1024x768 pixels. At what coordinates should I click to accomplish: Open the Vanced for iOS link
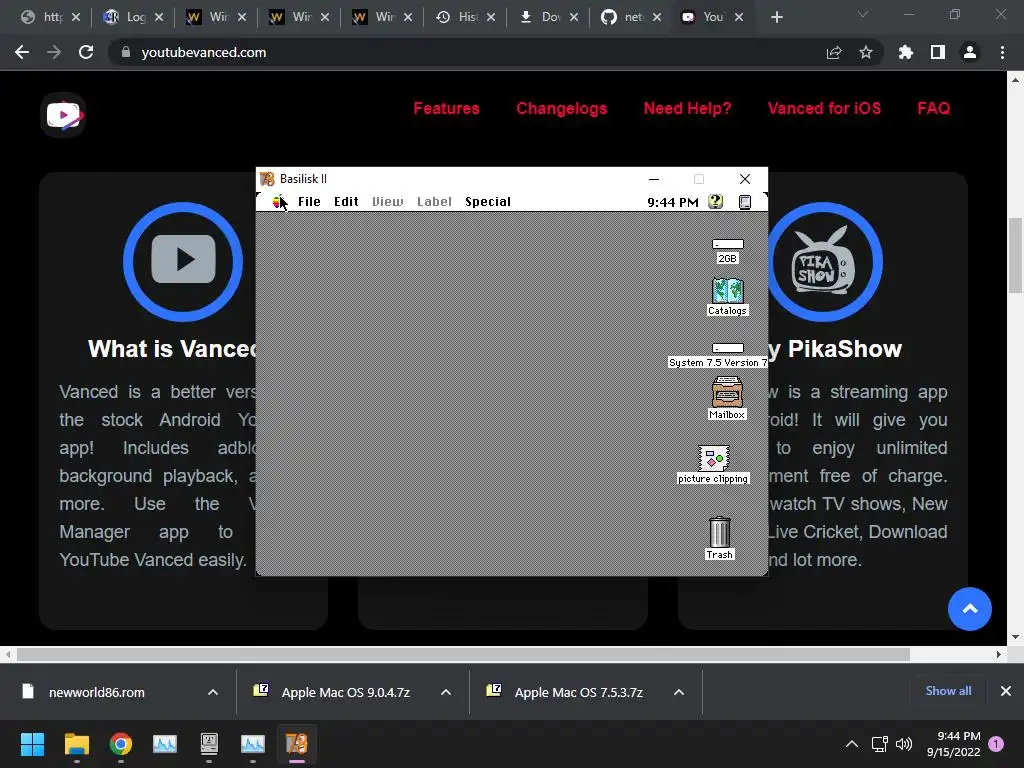pyautogui.click(x=824, y=108)
